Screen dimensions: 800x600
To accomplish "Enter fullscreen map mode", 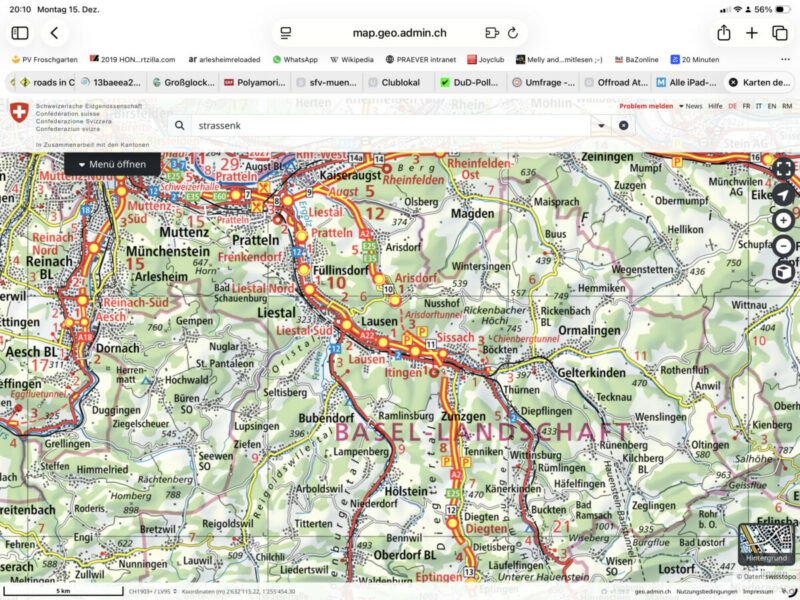I will click(783, 168).
